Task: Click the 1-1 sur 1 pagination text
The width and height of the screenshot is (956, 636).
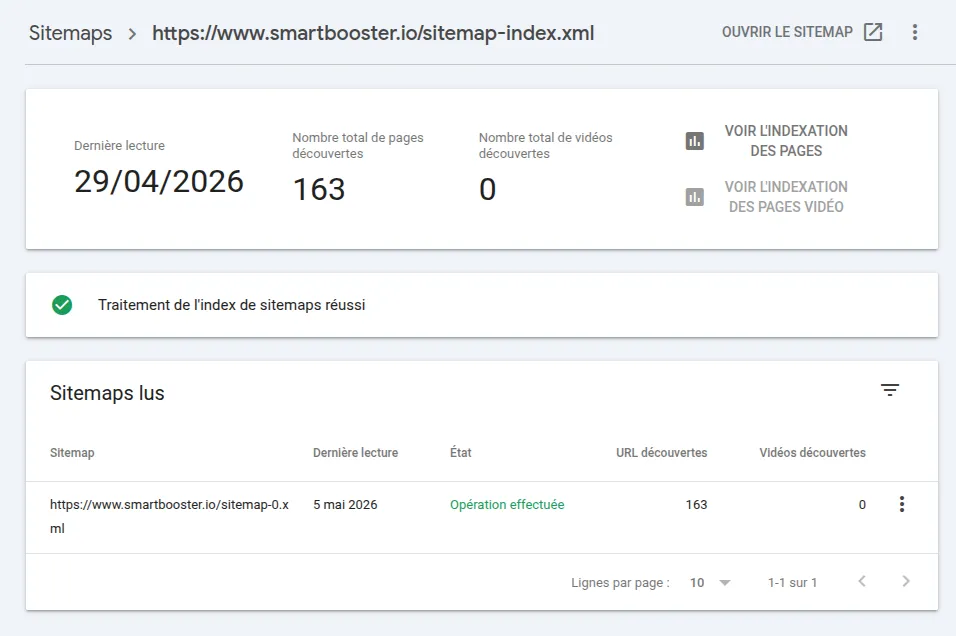Action: pos(792,582)
